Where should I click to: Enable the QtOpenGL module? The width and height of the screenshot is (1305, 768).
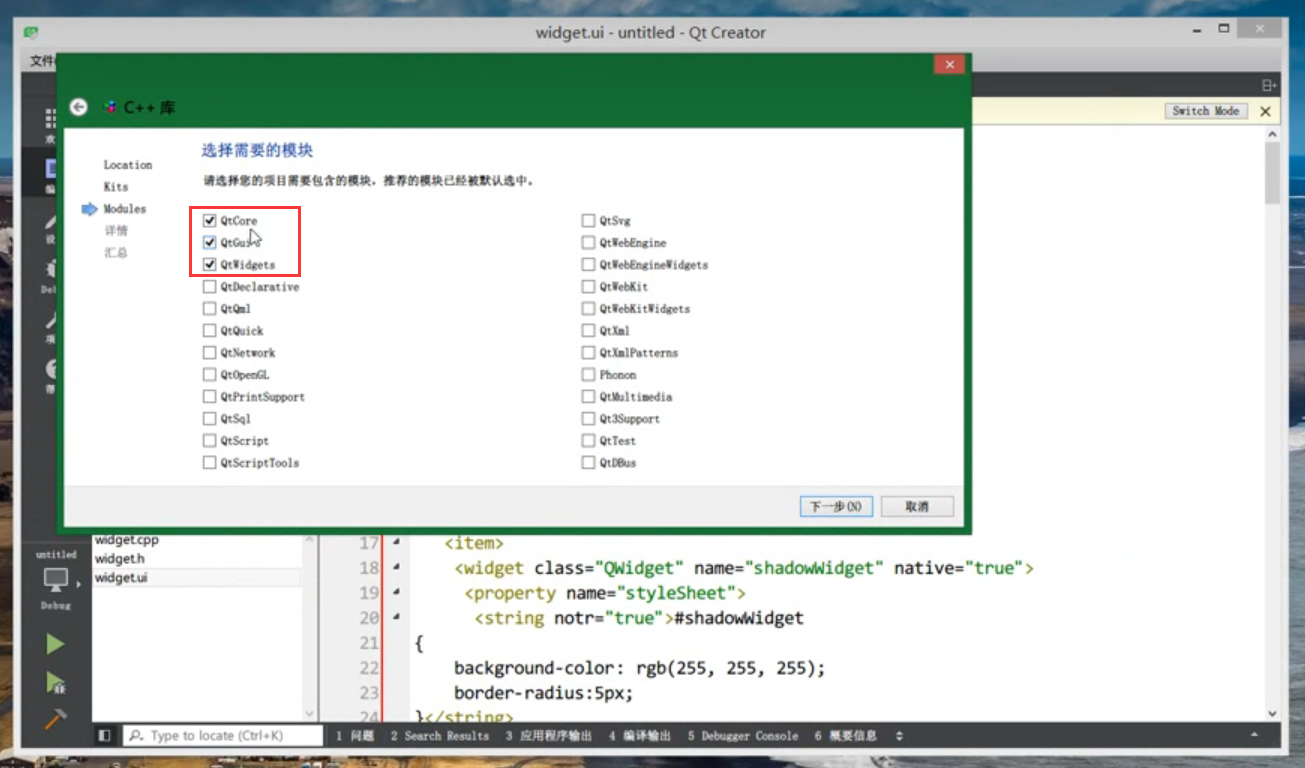(x=210, y=375)
